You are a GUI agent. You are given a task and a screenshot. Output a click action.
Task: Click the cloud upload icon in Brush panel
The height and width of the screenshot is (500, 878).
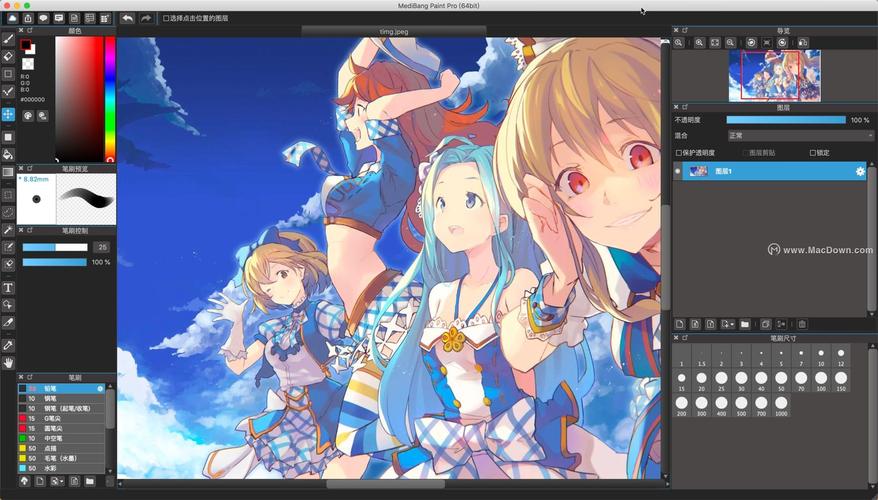(x=25, y=482)
